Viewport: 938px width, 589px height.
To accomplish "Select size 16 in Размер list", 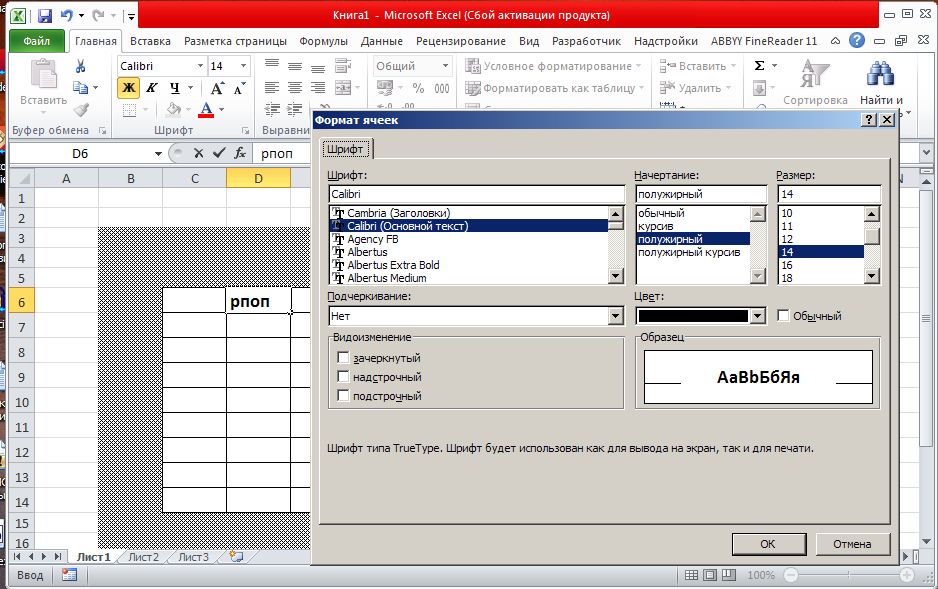I will 821,265.
